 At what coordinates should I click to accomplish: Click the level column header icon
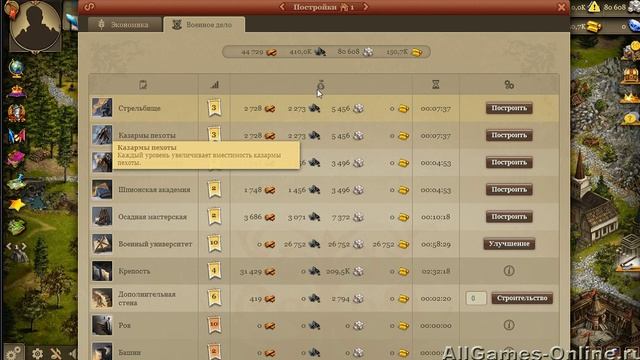(215, 85)
